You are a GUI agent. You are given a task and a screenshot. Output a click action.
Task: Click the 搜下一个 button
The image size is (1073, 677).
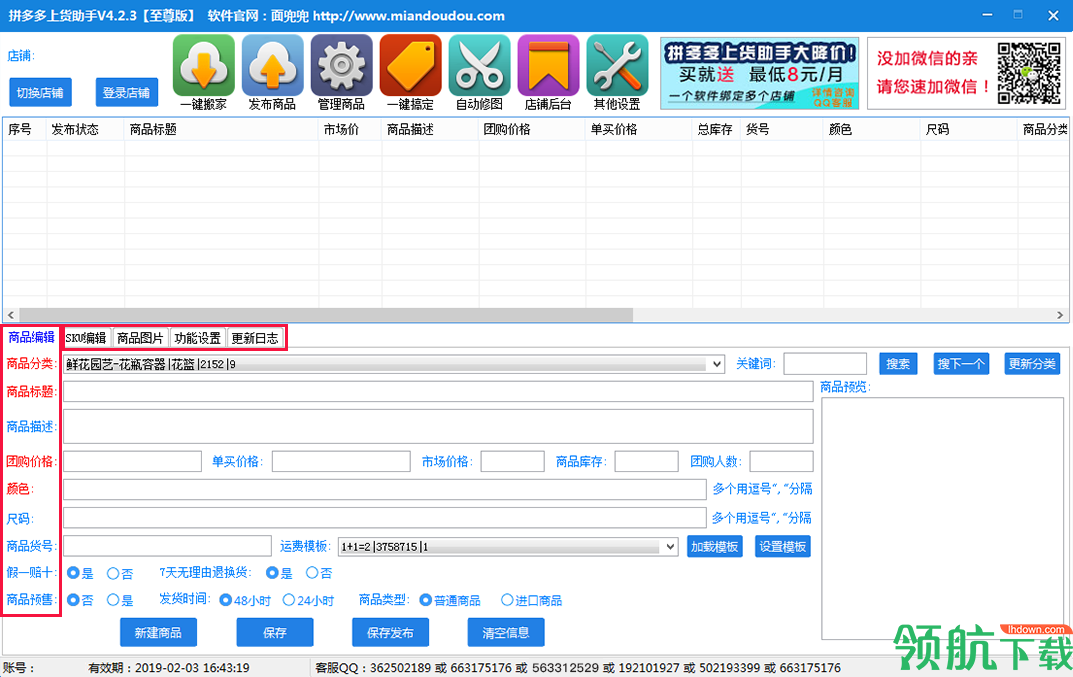961,363
